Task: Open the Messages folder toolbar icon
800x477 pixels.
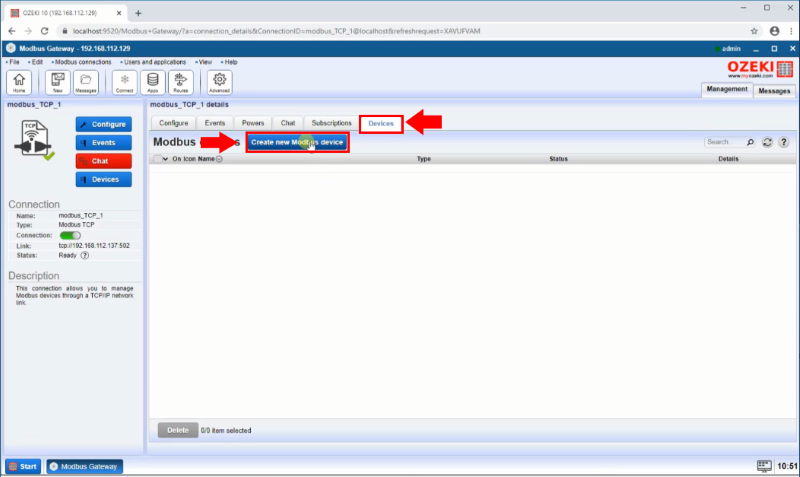Action: pos(86,82)
